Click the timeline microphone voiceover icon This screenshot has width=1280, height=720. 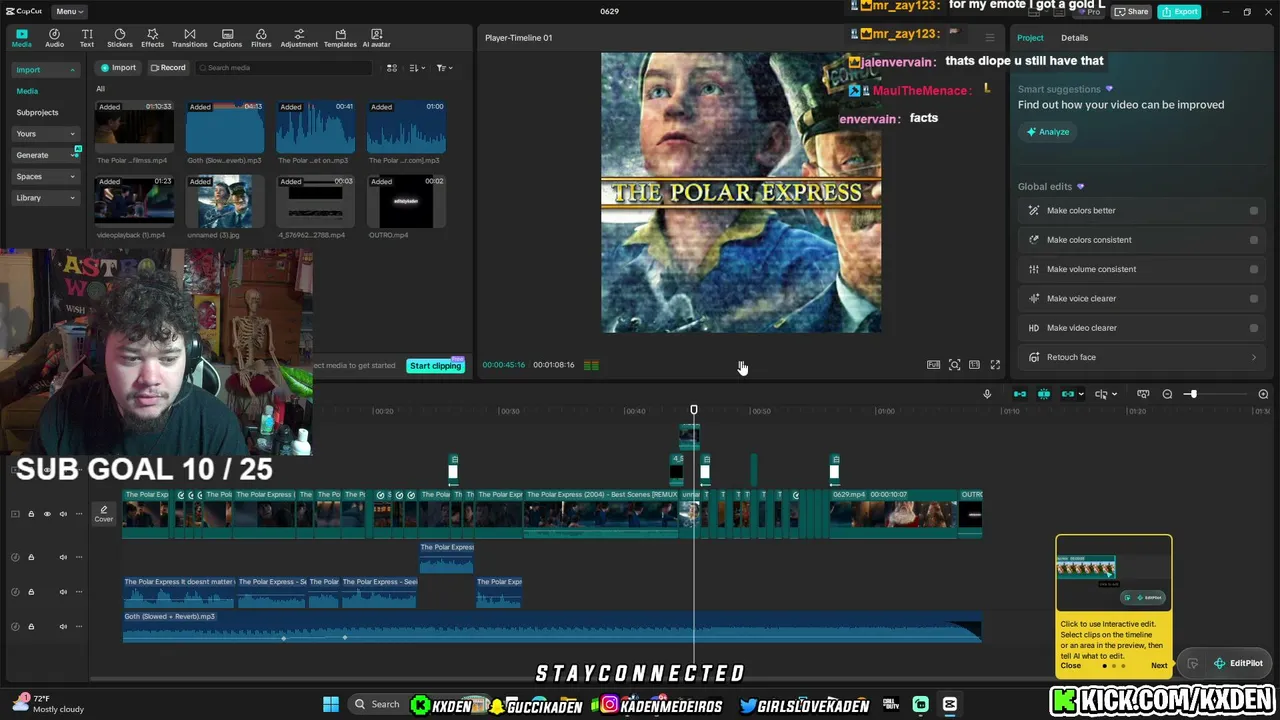pos(987,394)
